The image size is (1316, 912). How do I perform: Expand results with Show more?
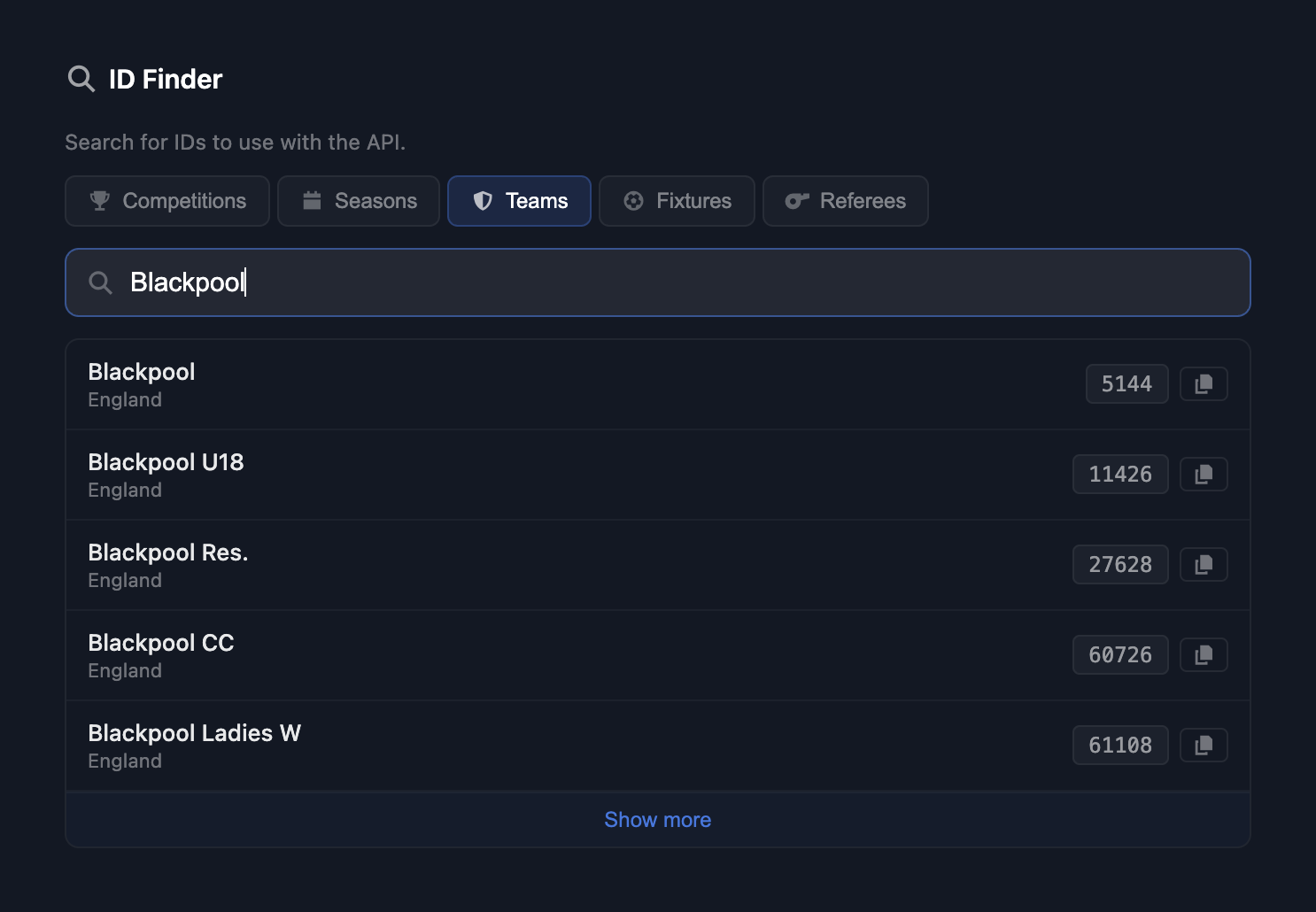click(657, 820)
